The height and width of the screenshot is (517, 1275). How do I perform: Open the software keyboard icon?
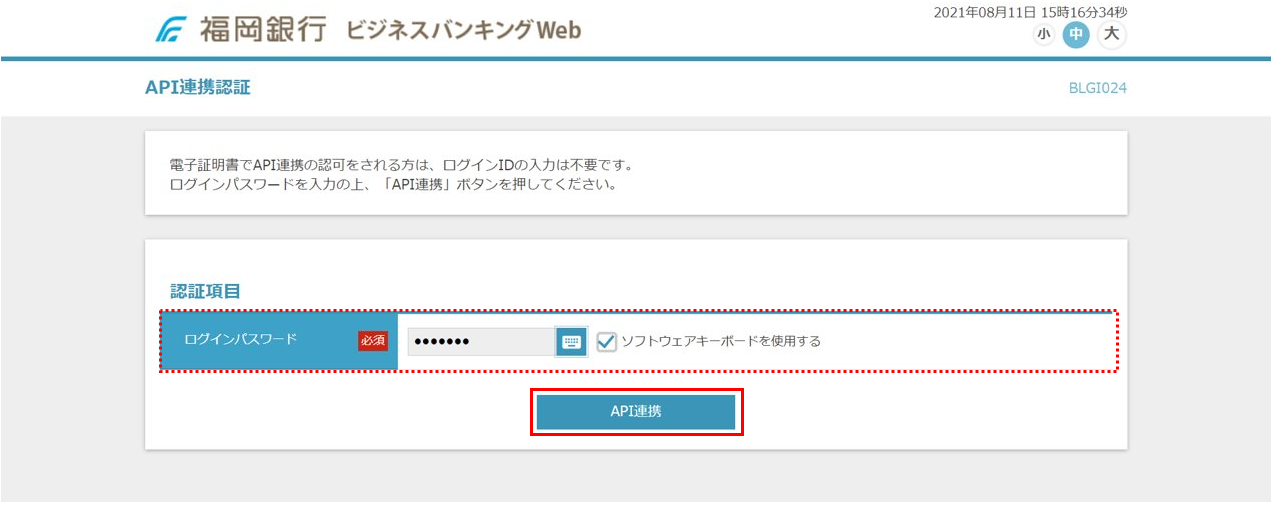pyautogui.click(x=571, y=342)
